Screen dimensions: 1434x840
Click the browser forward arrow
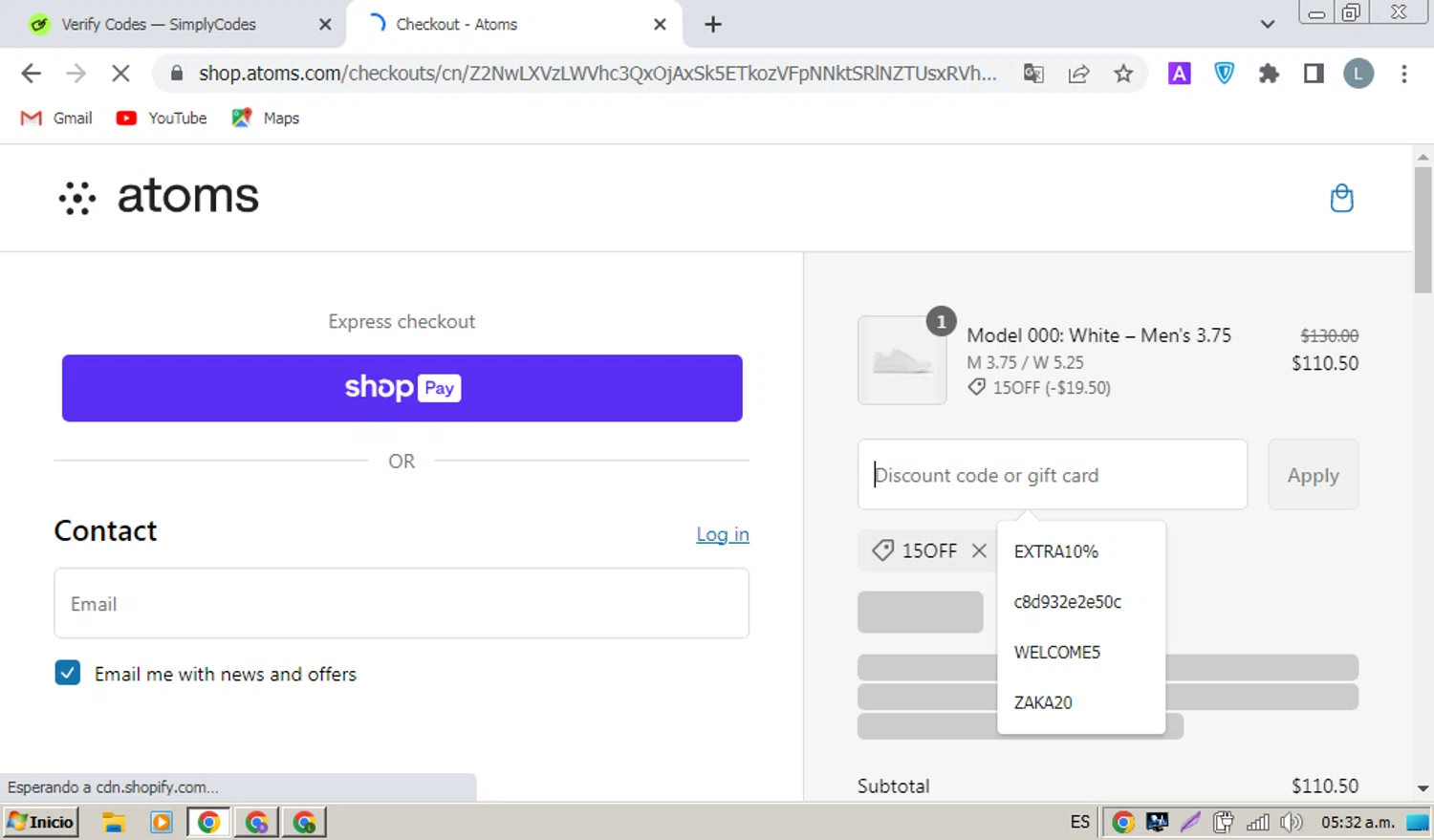point(76,74)
